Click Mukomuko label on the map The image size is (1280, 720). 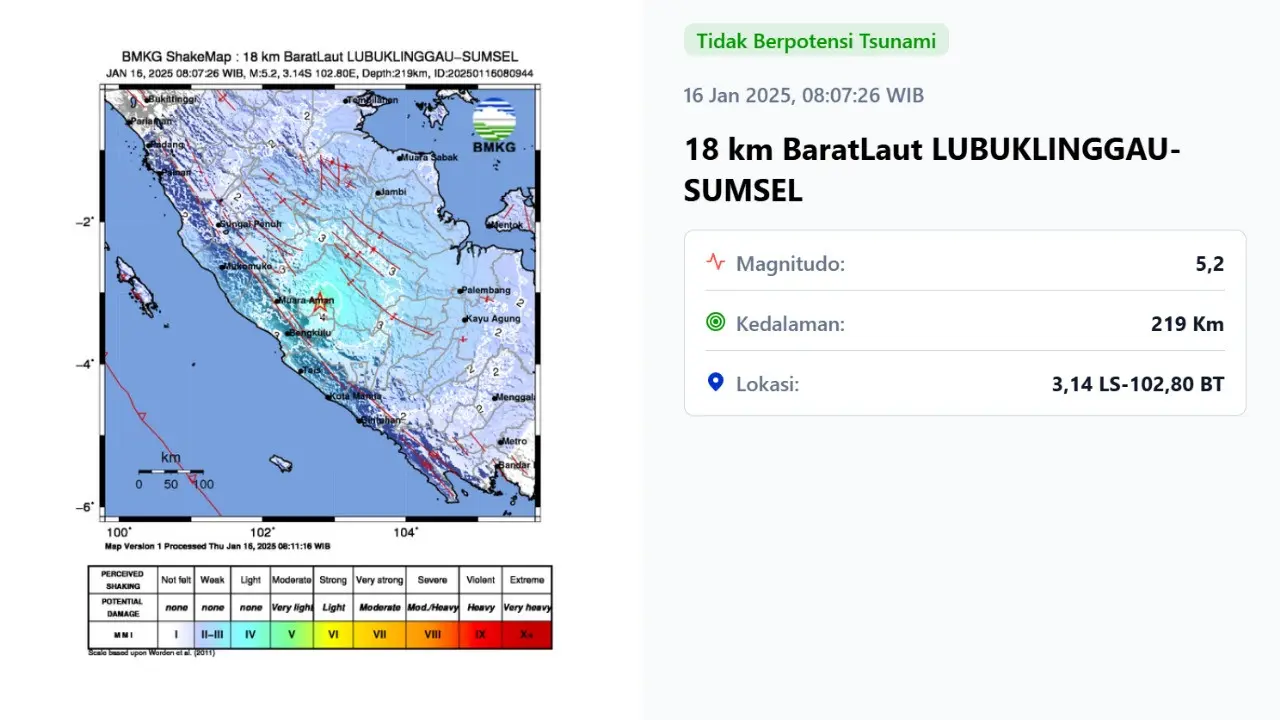click(247, 267)
